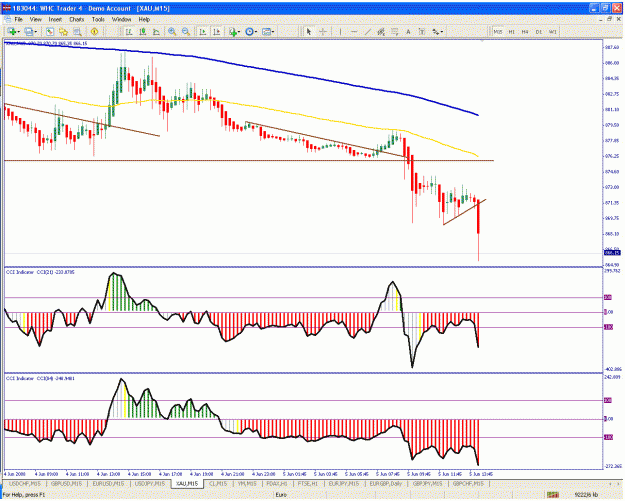Open the View menu
Viewport: 625px width, 501px height.
click(35, 19)
